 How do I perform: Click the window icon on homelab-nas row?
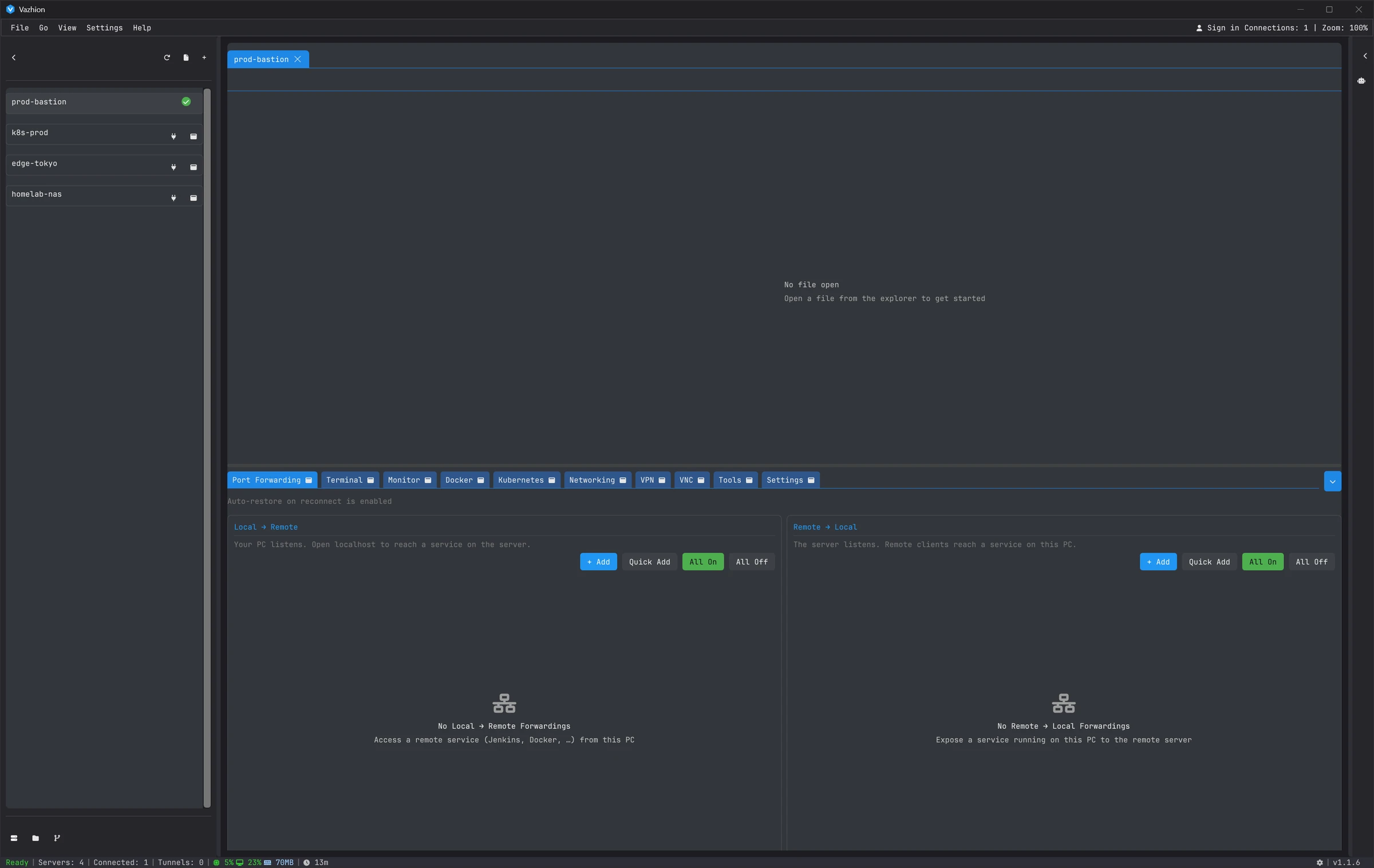[194, 198]
